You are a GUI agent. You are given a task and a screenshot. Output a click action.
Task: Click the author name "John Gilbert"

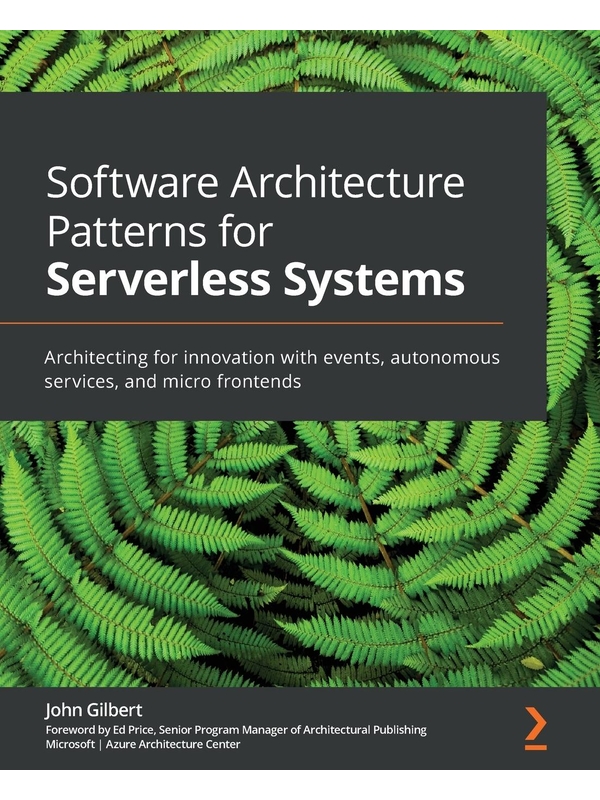coord(94,710)
